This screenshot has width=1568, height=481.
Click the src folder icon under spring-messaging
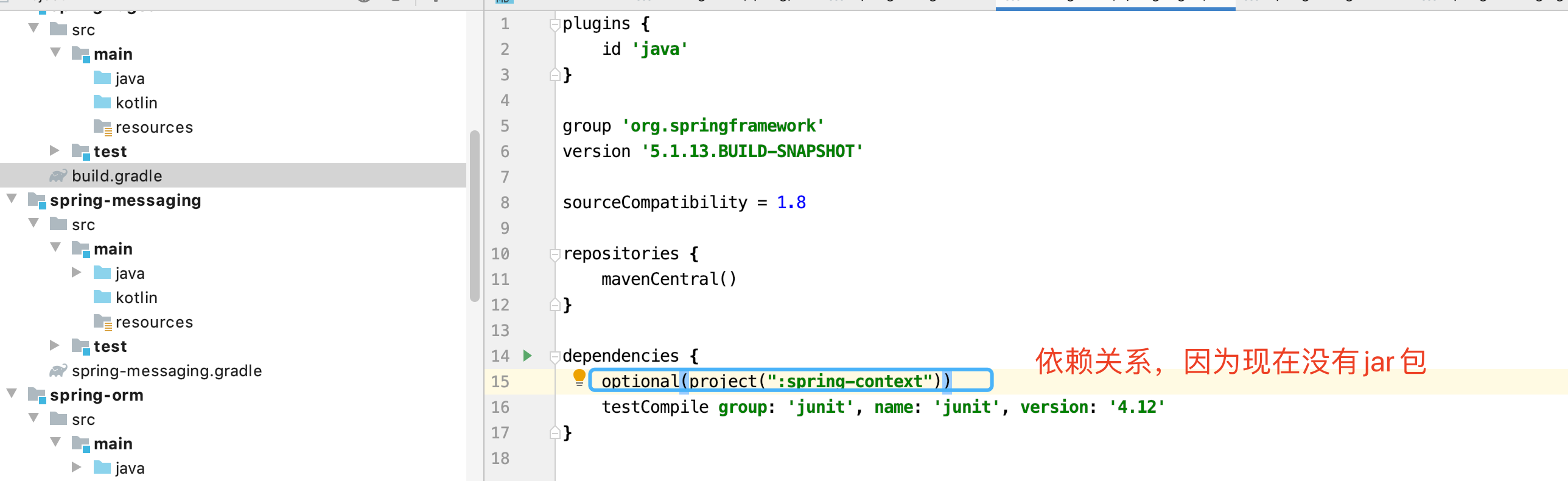[58, 224]
